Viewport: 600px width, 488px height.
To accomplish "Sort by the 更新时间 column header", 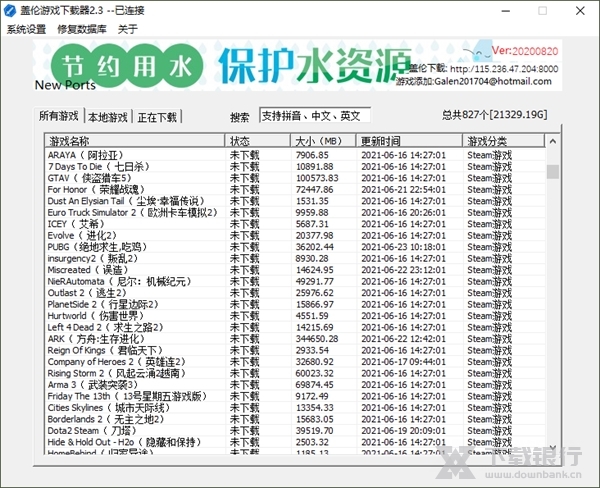I will [x=409, y=141].
